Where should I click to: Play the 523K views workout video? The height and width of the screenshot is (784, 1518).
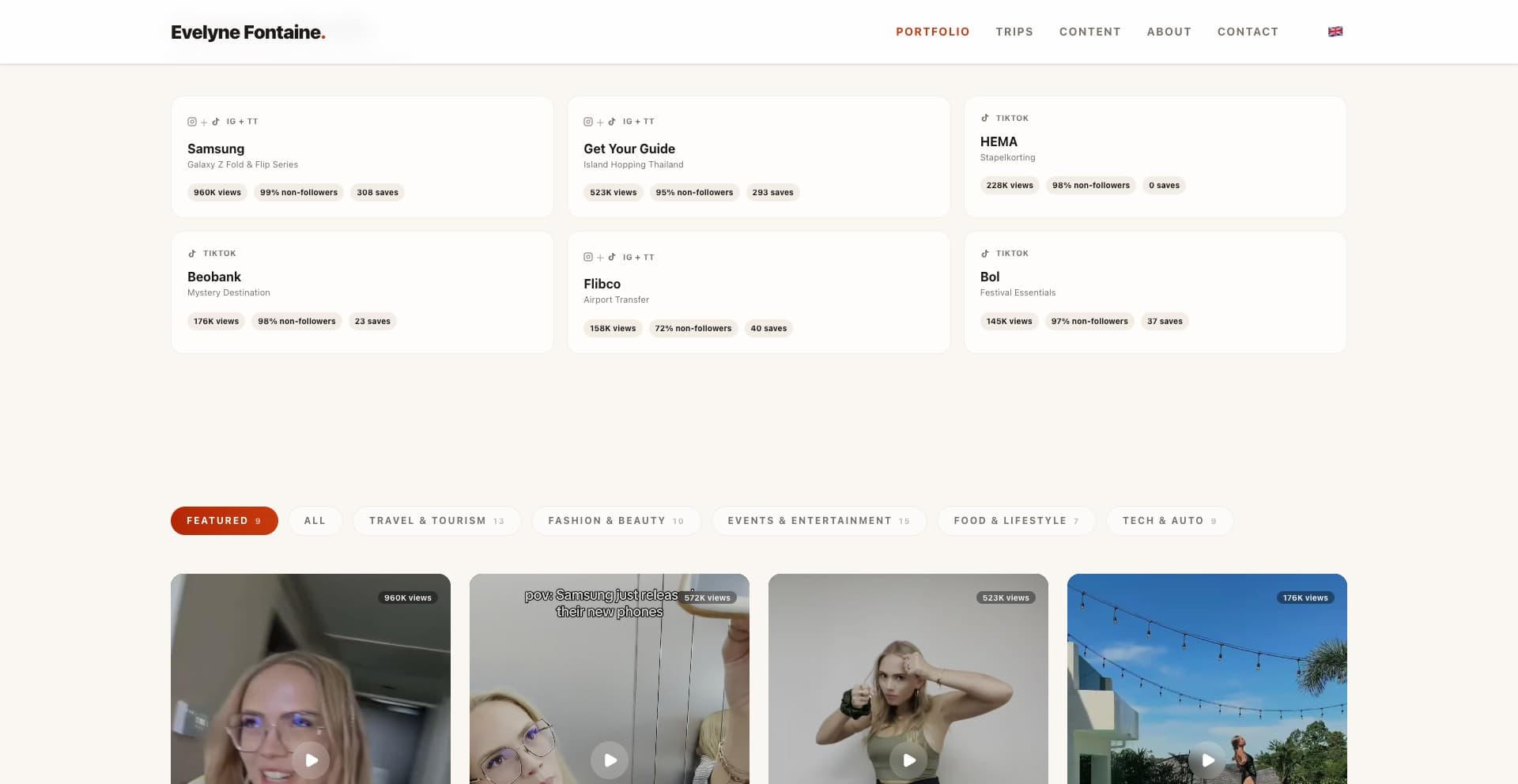[908, 759]
